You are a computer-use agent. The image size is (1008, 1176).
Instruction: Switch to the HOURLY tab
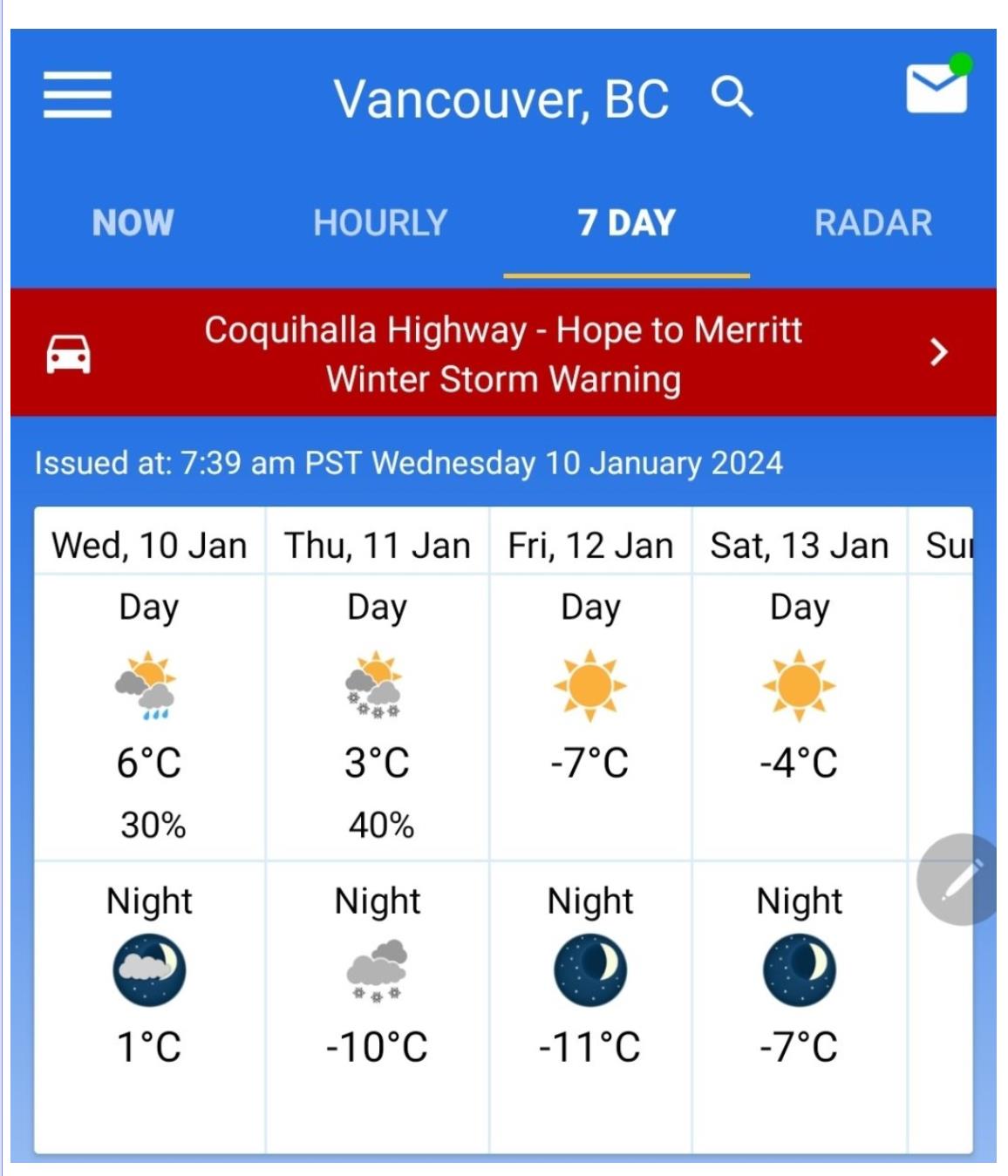click(x=380, y=222)
